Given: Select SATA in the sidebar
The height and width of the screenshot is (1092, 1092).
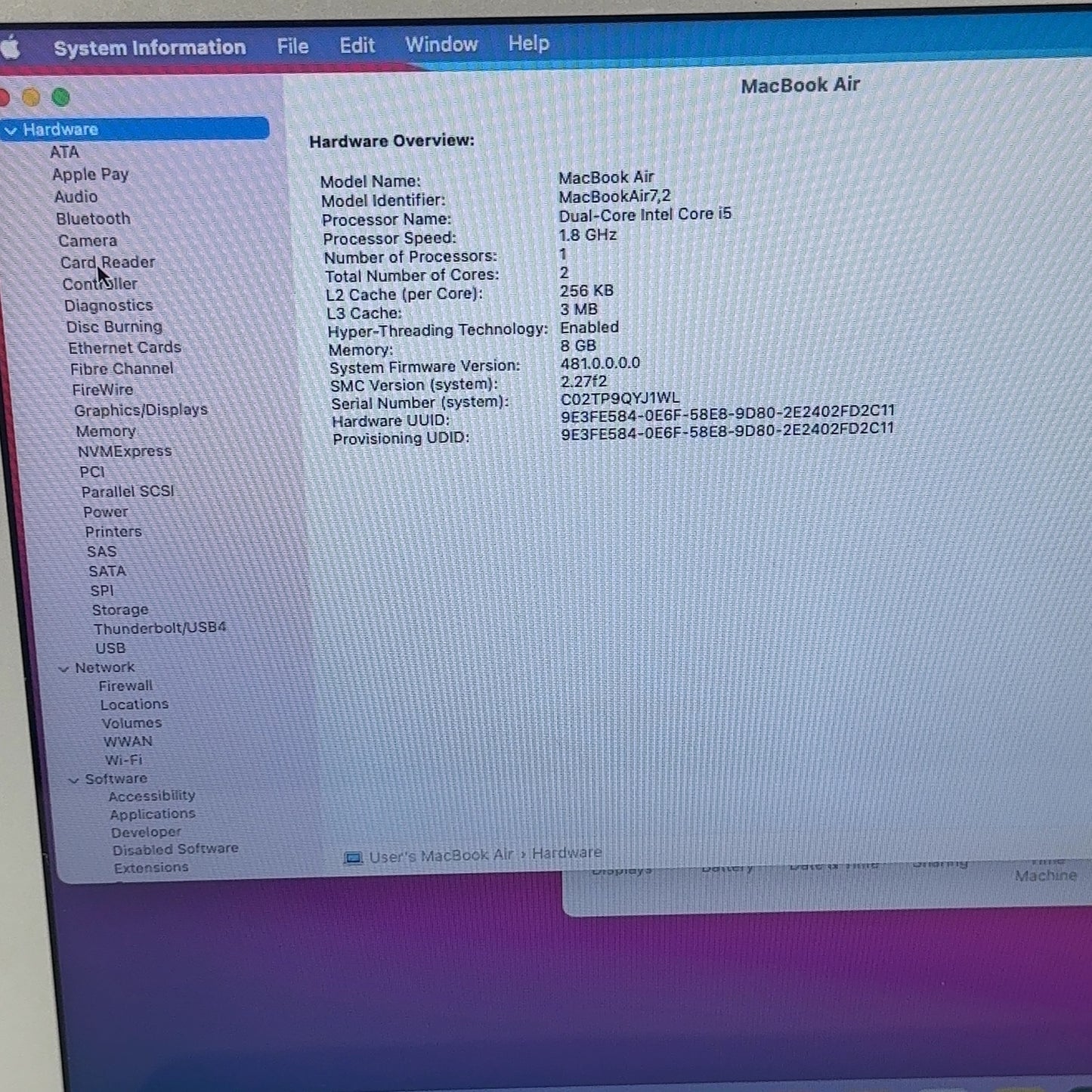Looking at the screenshot, I should [107, 571].
